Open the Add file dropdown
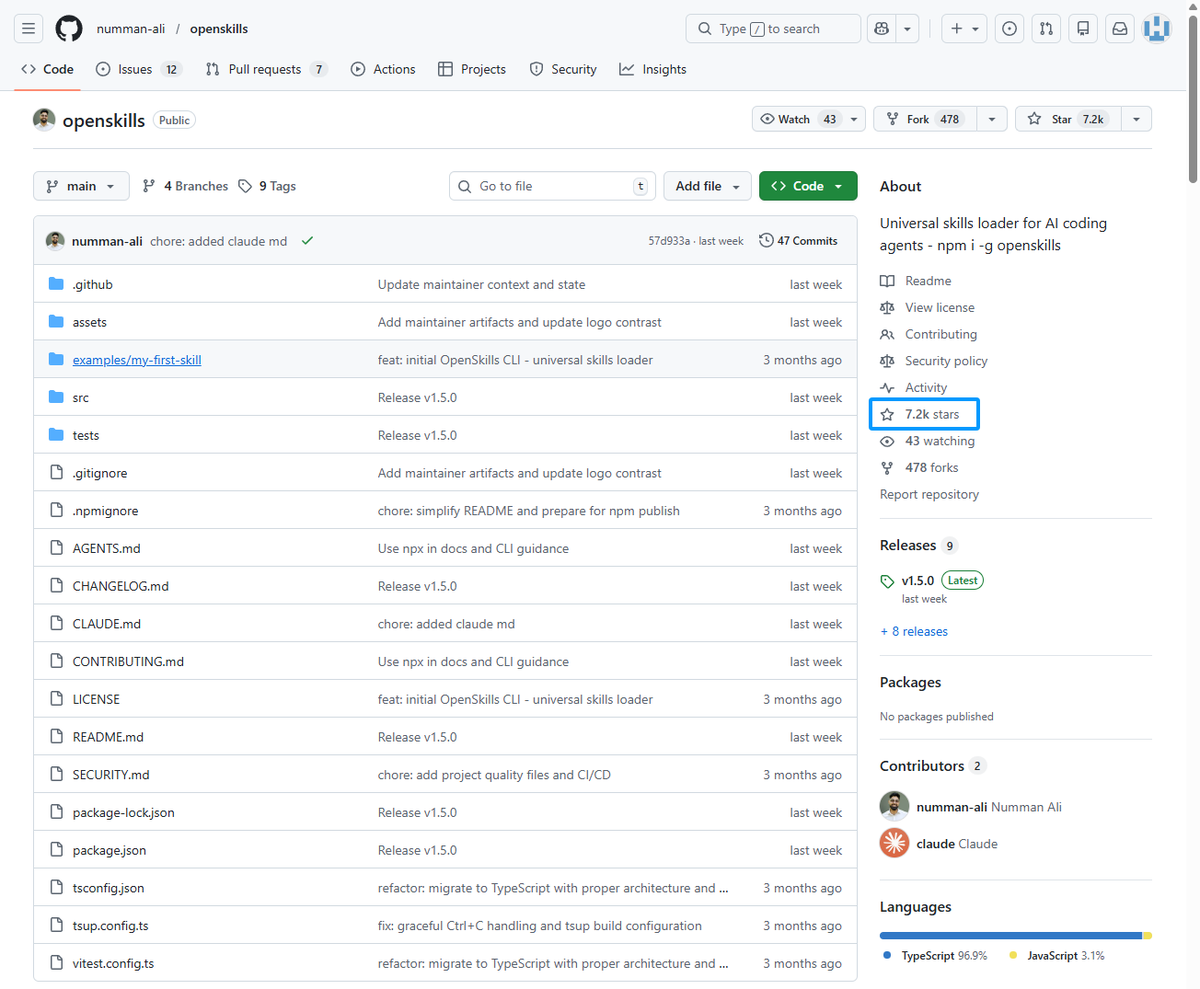The height and width of the screenshot is (989, 1200). point(707,186)
